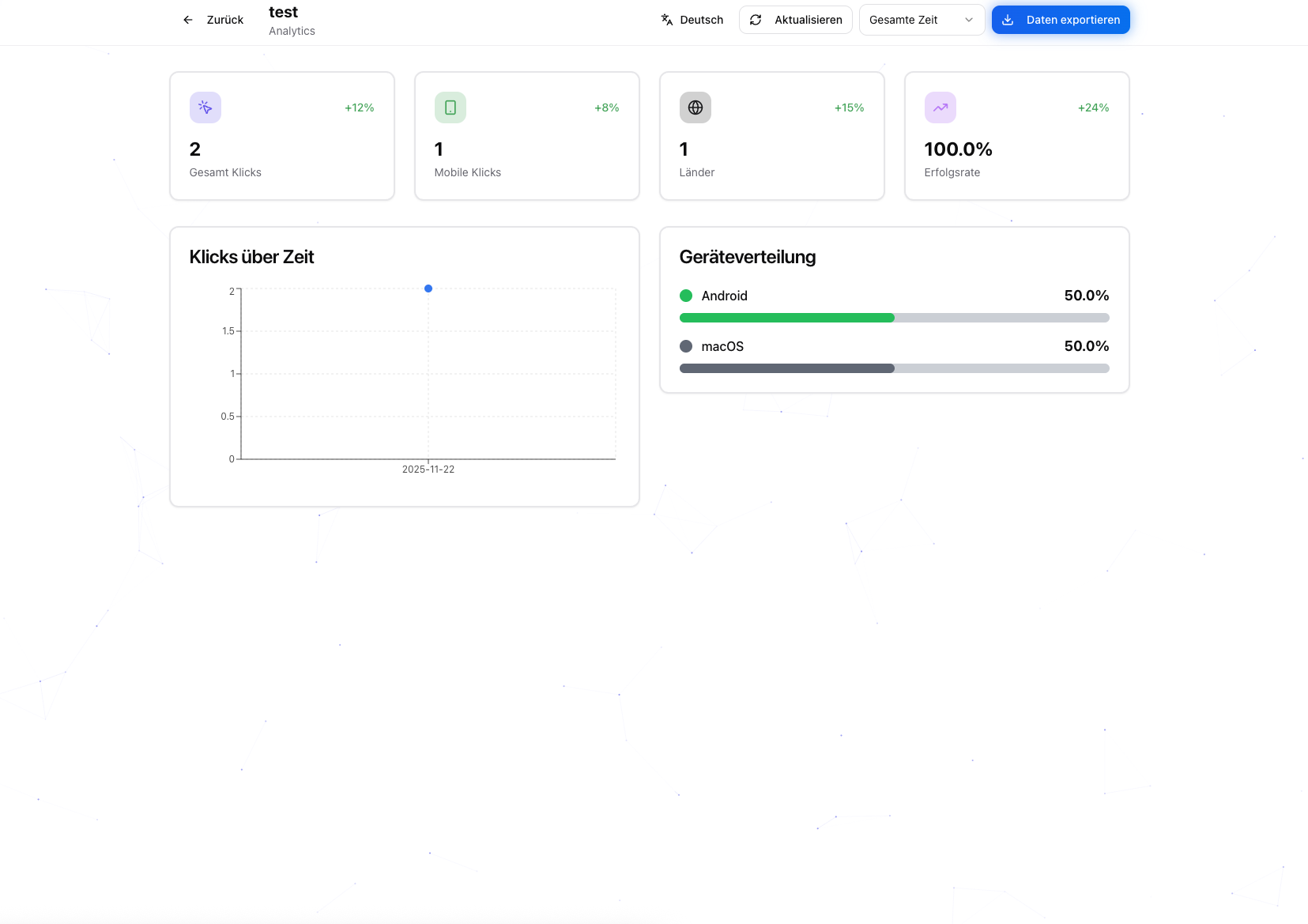Click the globe icon on Länder card
This screenshot has width=1308, height=924.
tap(695, 107)
